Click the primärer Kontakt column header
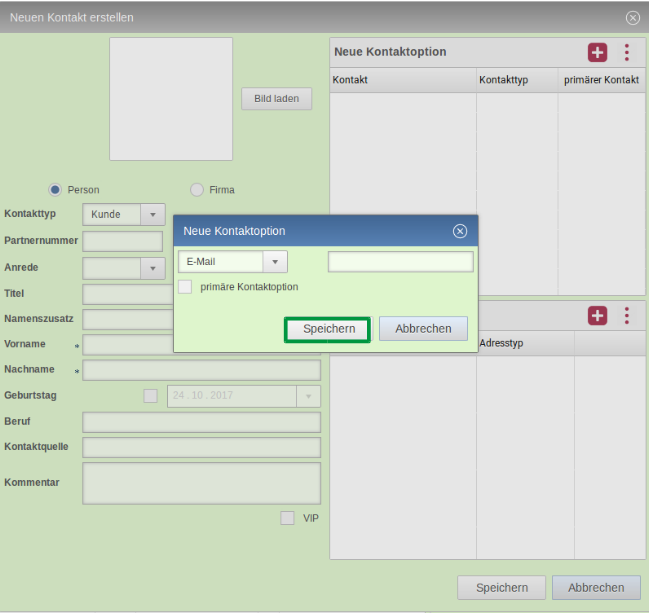 [601, 80]
